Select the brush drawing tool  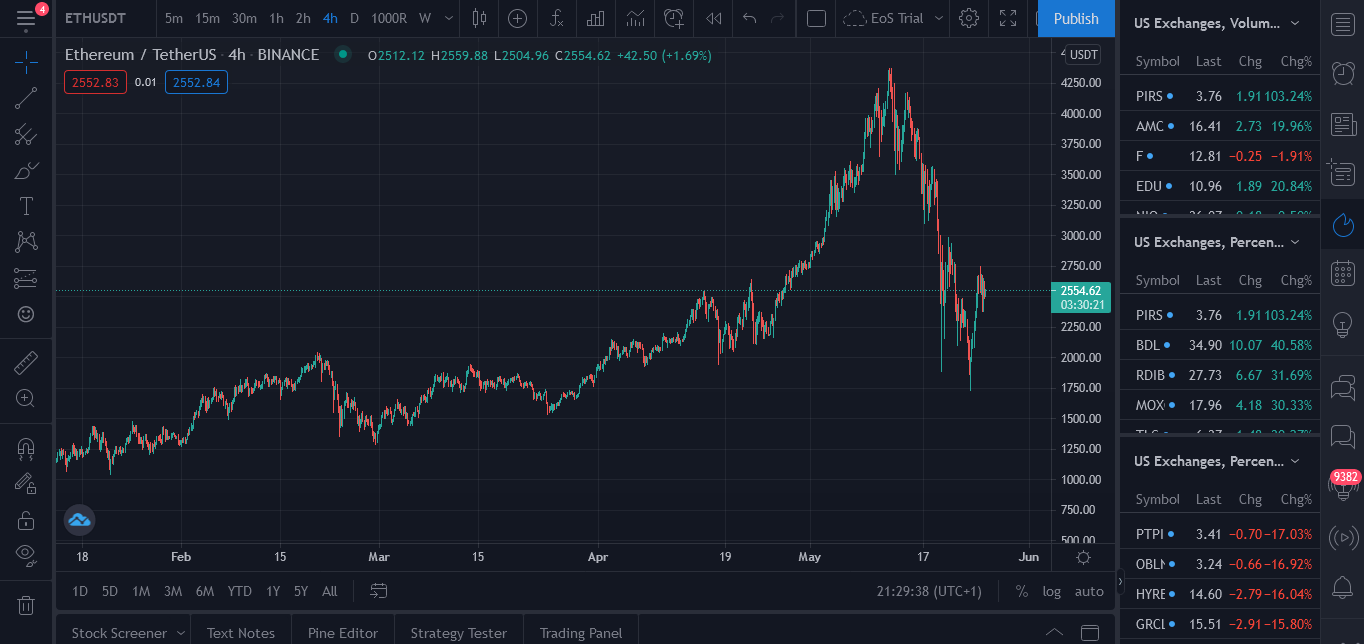click(26, 170)
